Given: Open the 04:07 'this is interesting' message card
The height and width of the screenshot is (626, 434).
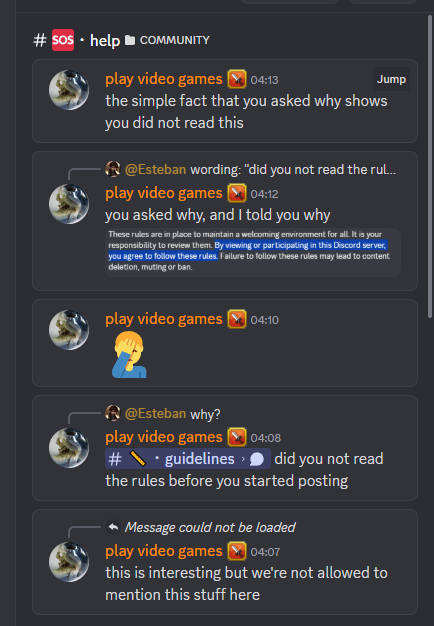Looking at the screenshot, I should (225, 562).
